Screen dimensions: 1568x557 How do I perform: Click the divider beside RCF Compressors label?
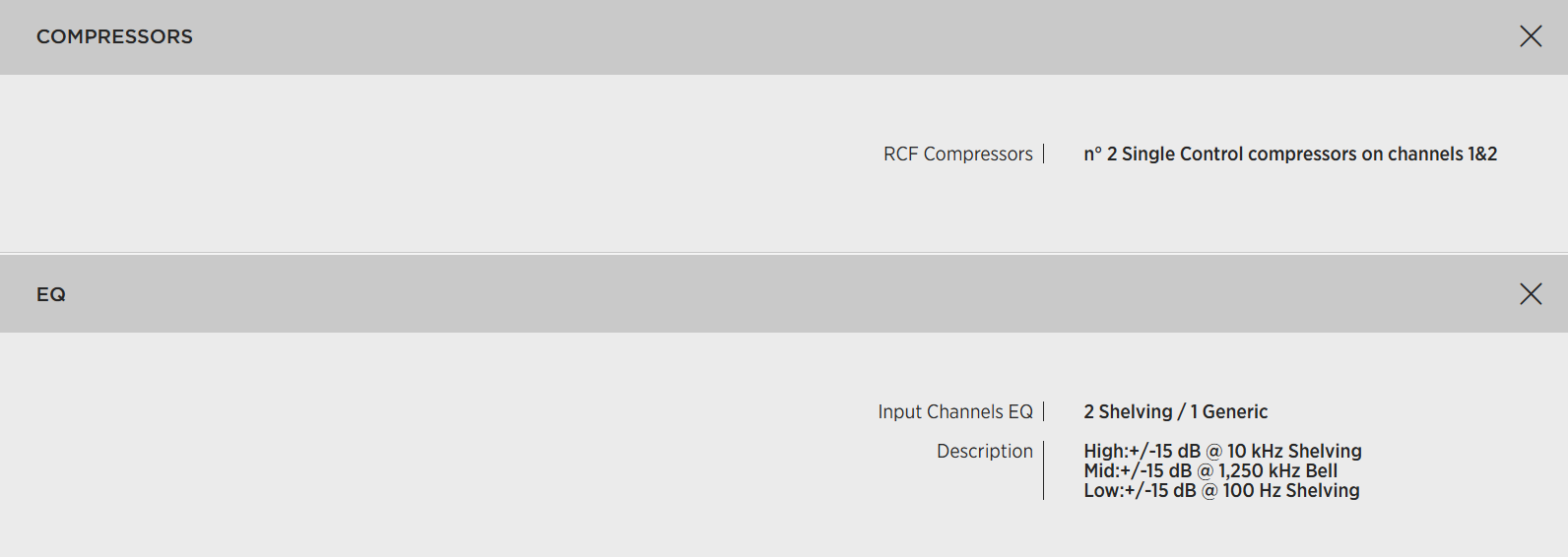1044,155
